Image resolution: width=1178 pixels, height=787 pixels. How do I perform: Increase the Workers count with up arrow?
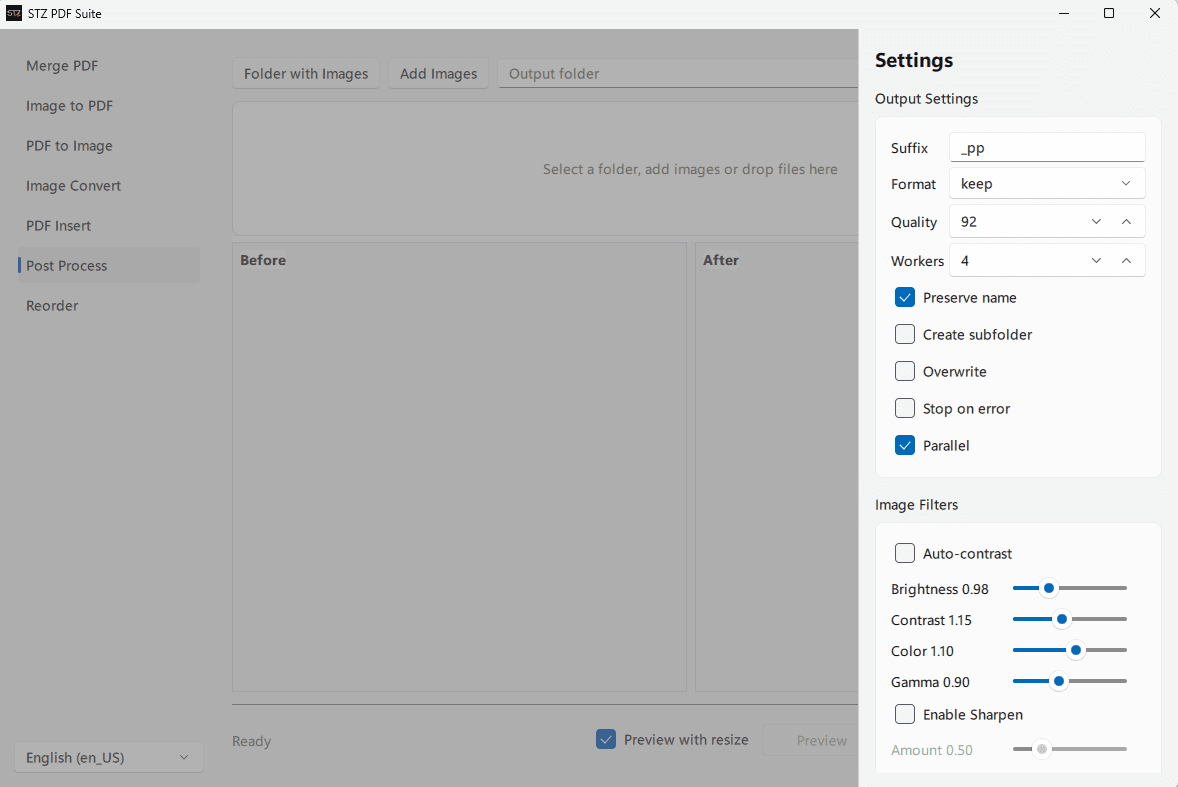[x=1126, y=261]
